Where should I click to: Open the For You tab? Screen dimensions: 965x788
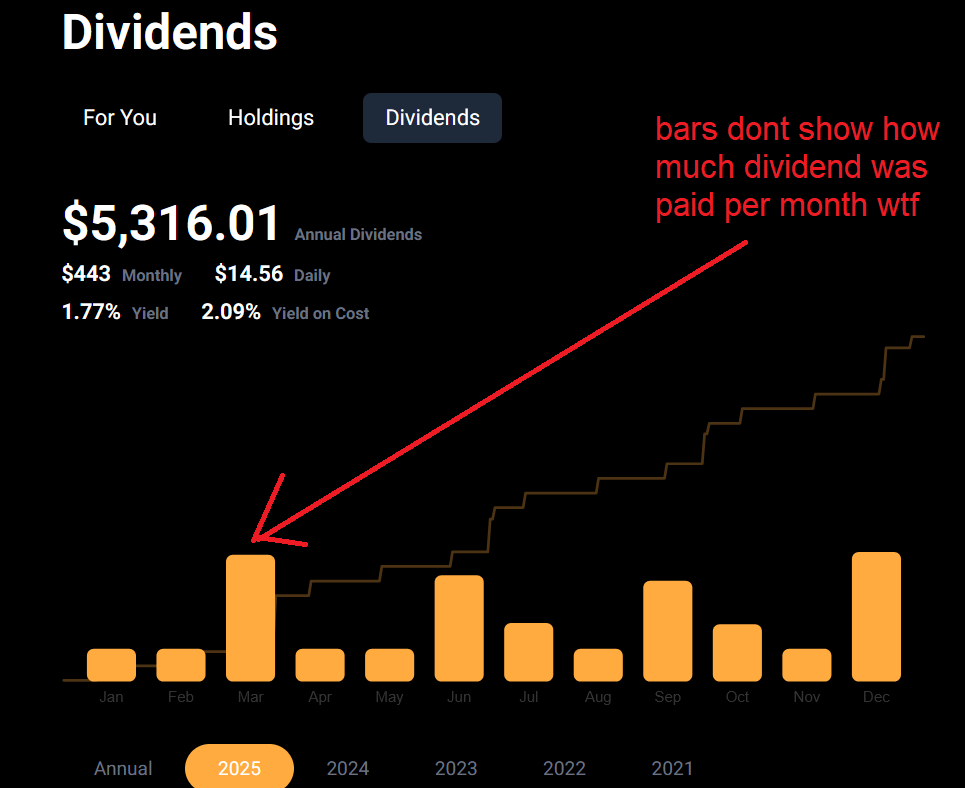(x=120, y=118)
